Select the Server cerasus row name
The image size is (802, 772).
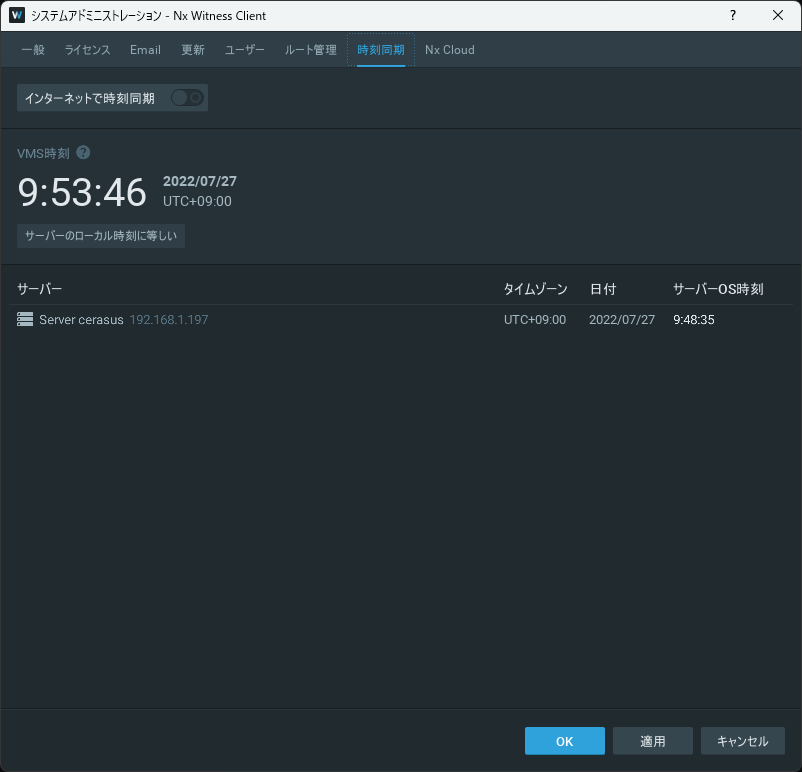click(81, 320)
